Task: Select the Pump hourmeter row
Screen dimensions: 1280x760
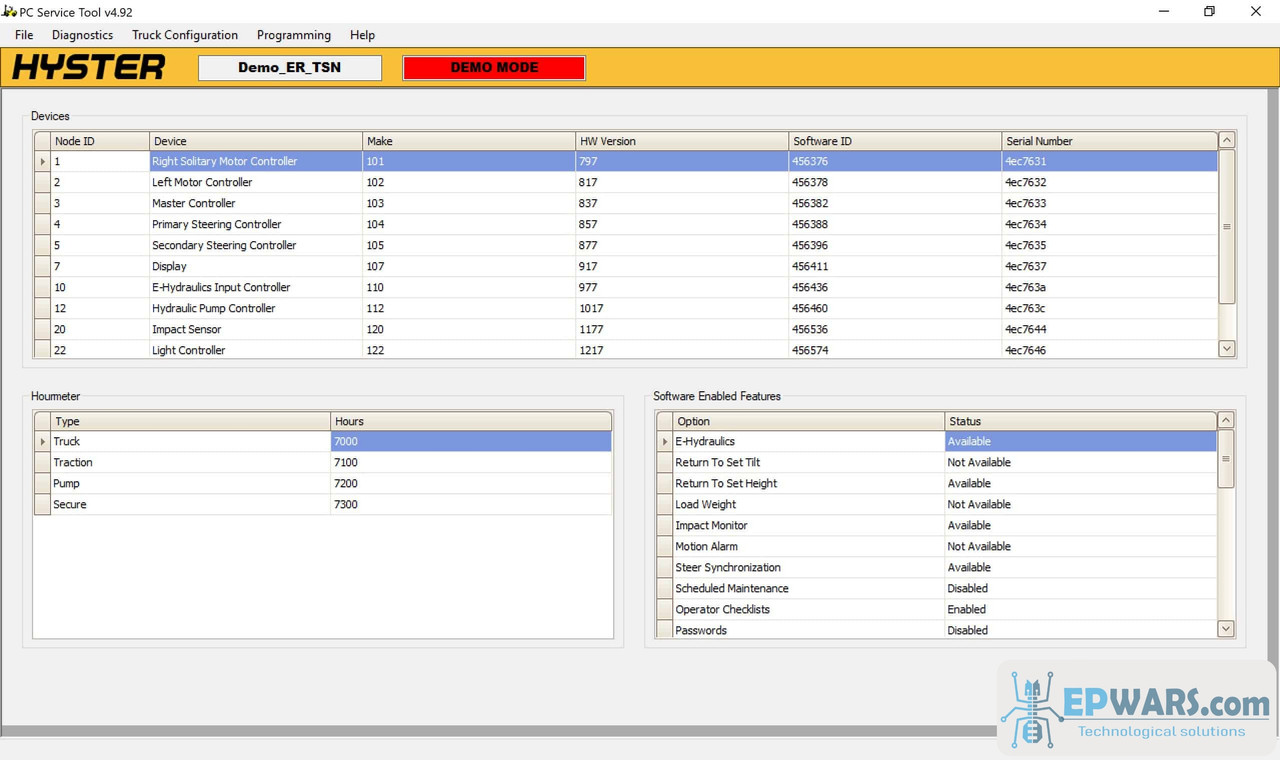Action: [x=322, y=483]
